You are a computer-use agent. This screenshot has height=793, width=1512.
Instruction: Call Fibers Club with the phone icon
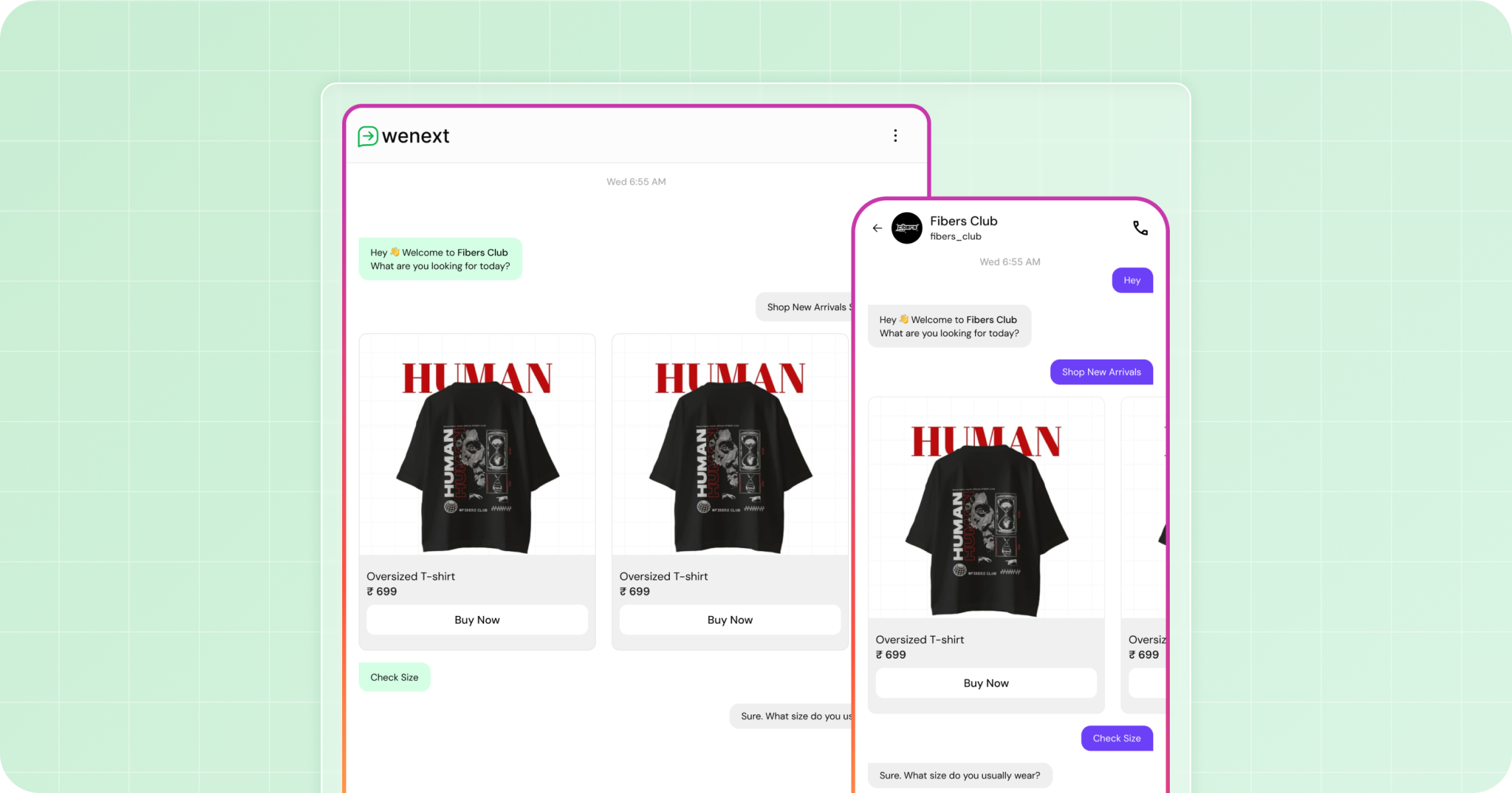[x=1140, y=228]
